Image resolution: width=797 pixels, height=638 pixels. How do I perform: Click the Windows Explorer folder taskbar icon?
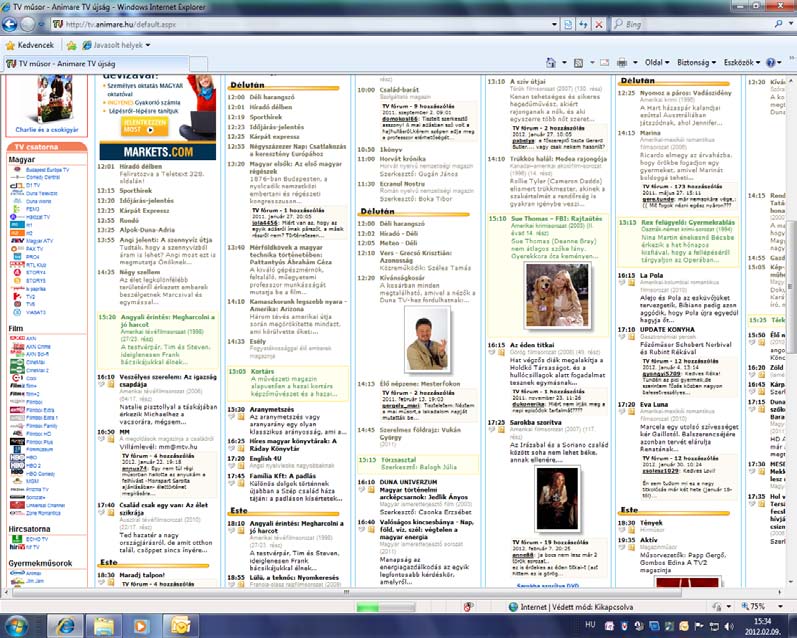pyautogui.click(x=103, y=626)
